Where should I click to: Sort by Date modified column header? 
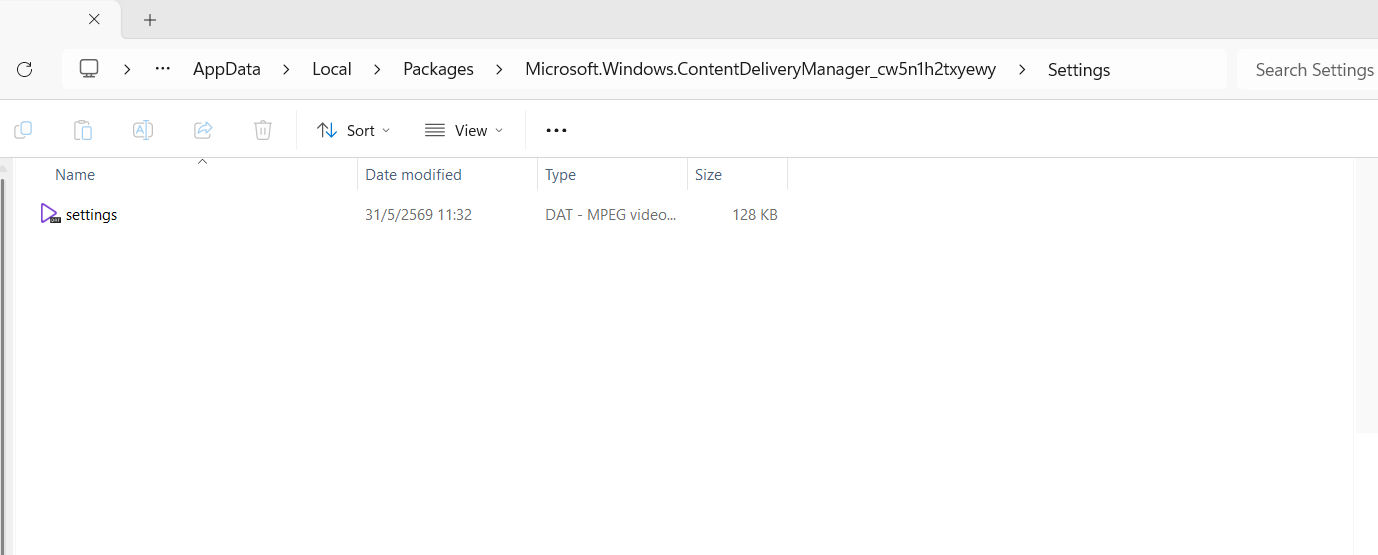[x=413, y=174]
